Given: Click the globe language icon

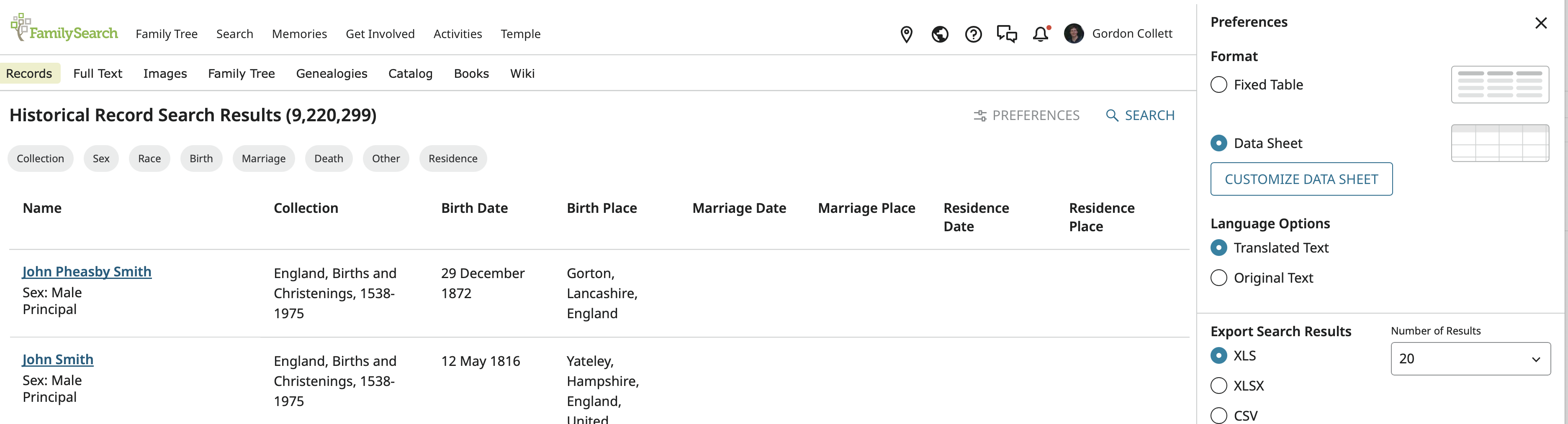Looking at the screenshot, I should coord(940,34).
